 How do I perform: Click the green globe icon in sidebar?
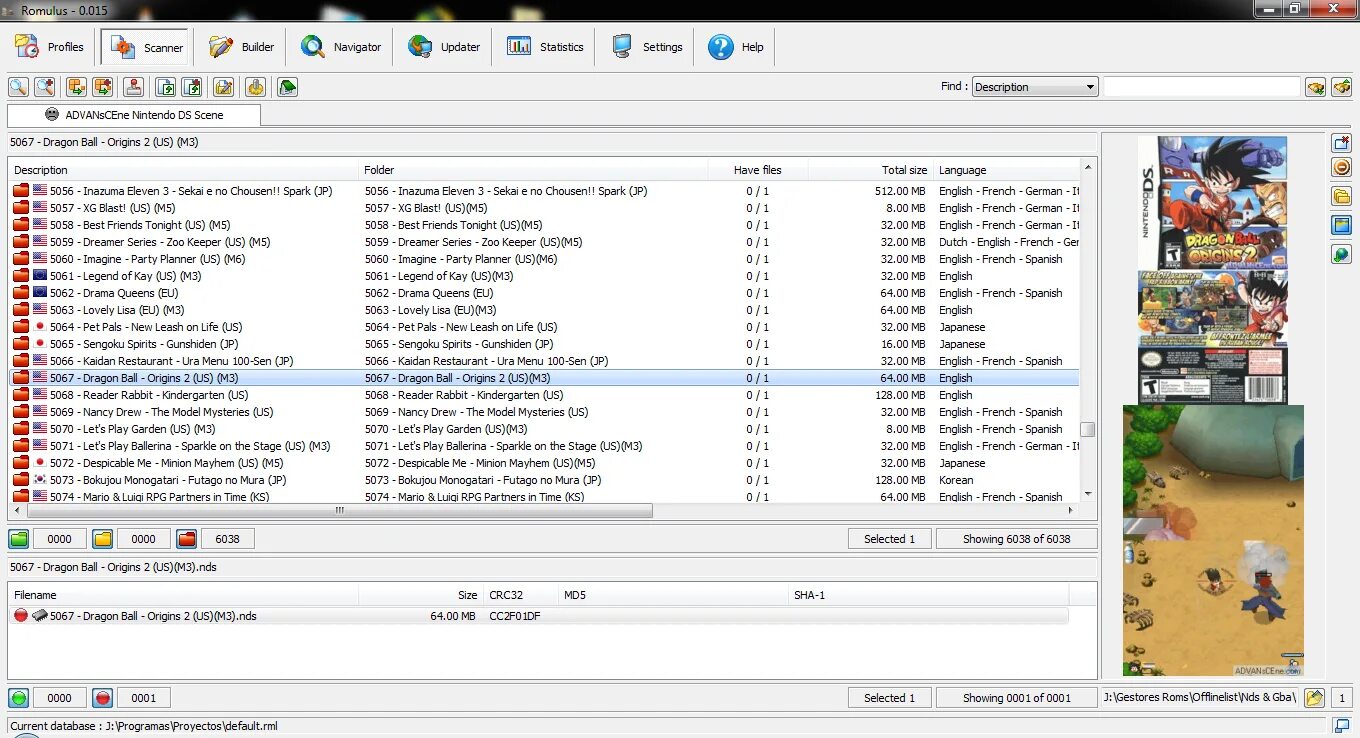click(1342, 254)
